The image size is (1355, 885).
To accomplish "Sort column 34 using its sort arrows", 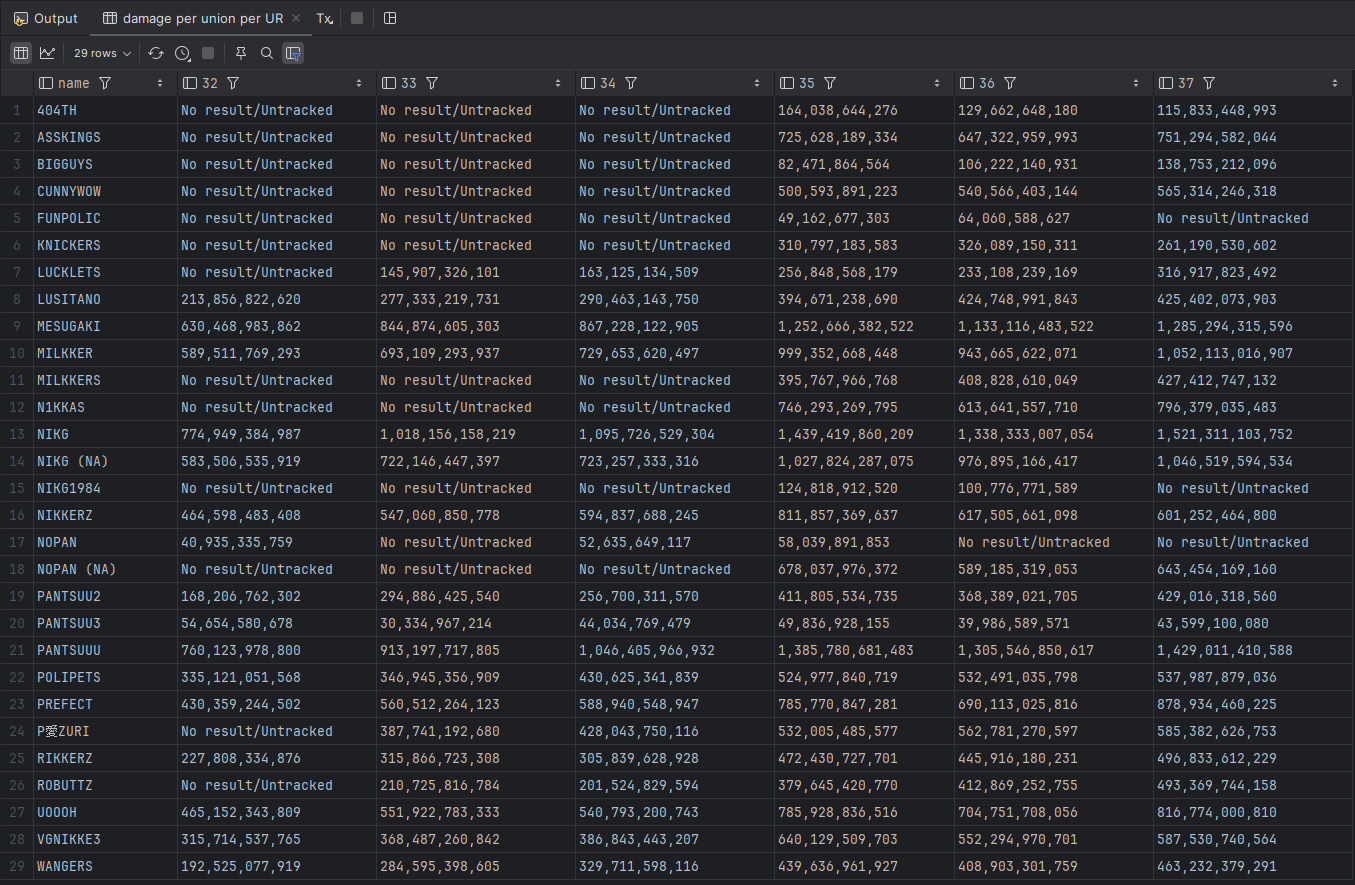I will point(757,83).
